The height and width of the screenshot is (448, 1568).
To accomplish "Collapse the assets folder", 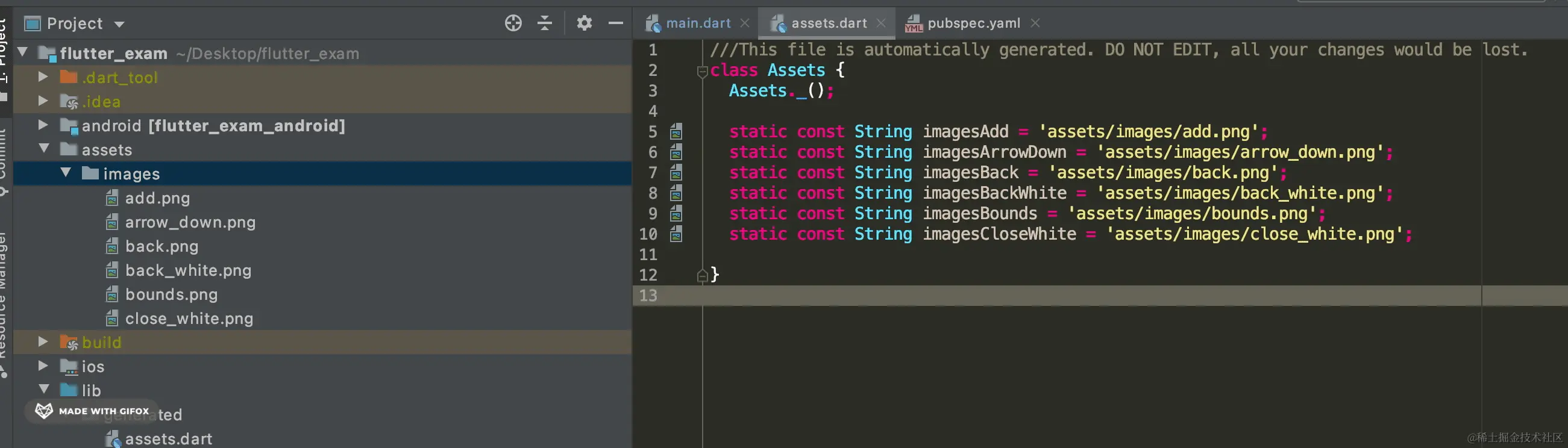I will pos(44,148).
